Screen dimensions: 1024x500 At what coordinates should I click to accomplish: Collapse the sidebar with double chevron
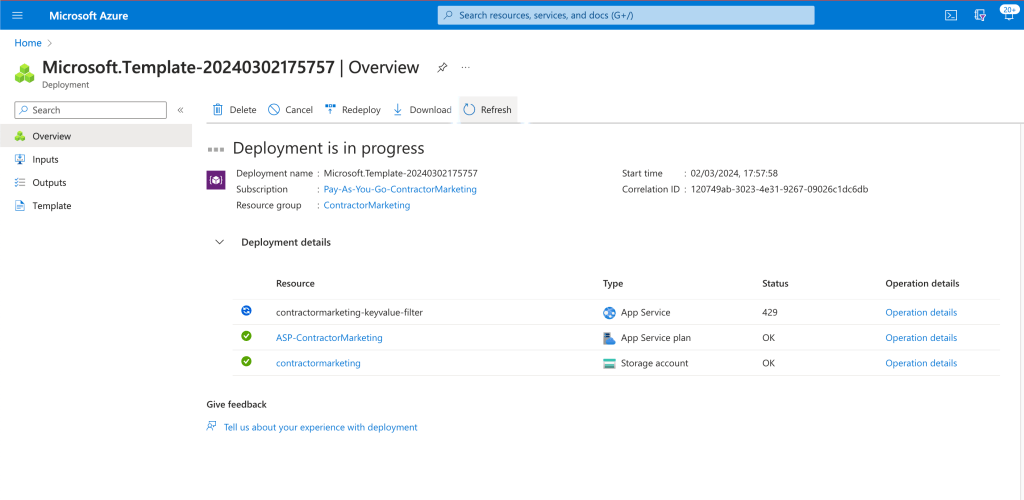coord(180,110)
